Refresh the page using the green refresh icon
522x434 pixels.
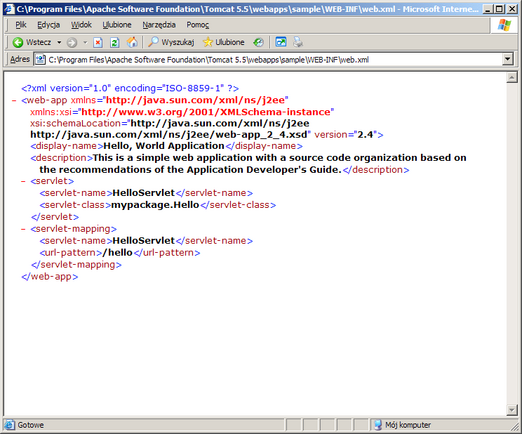[115, 42]
